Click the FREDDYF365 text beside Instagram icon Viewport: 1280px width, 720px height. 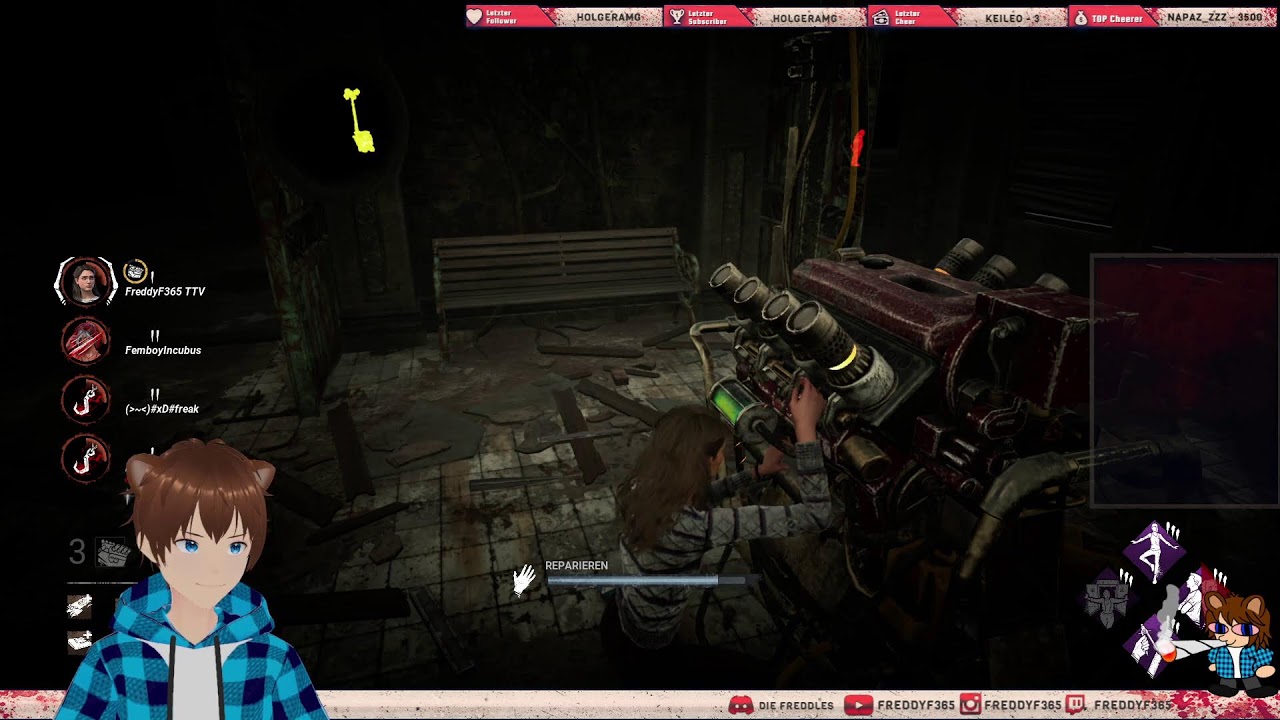[x=1022, y=706]
